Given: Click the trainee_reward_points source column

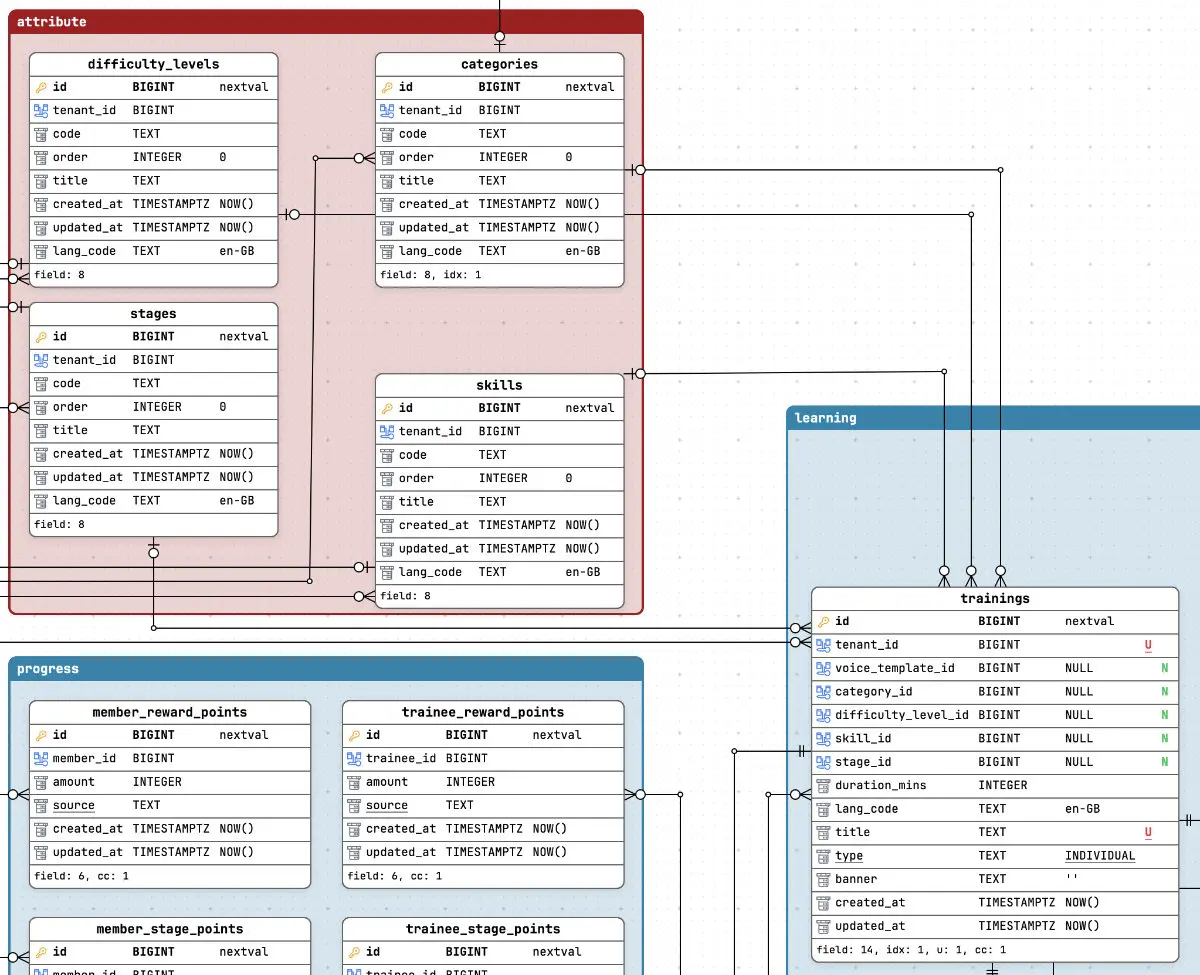Looking at the screenshot, I should pyautogui.click(x=483, y=805).
